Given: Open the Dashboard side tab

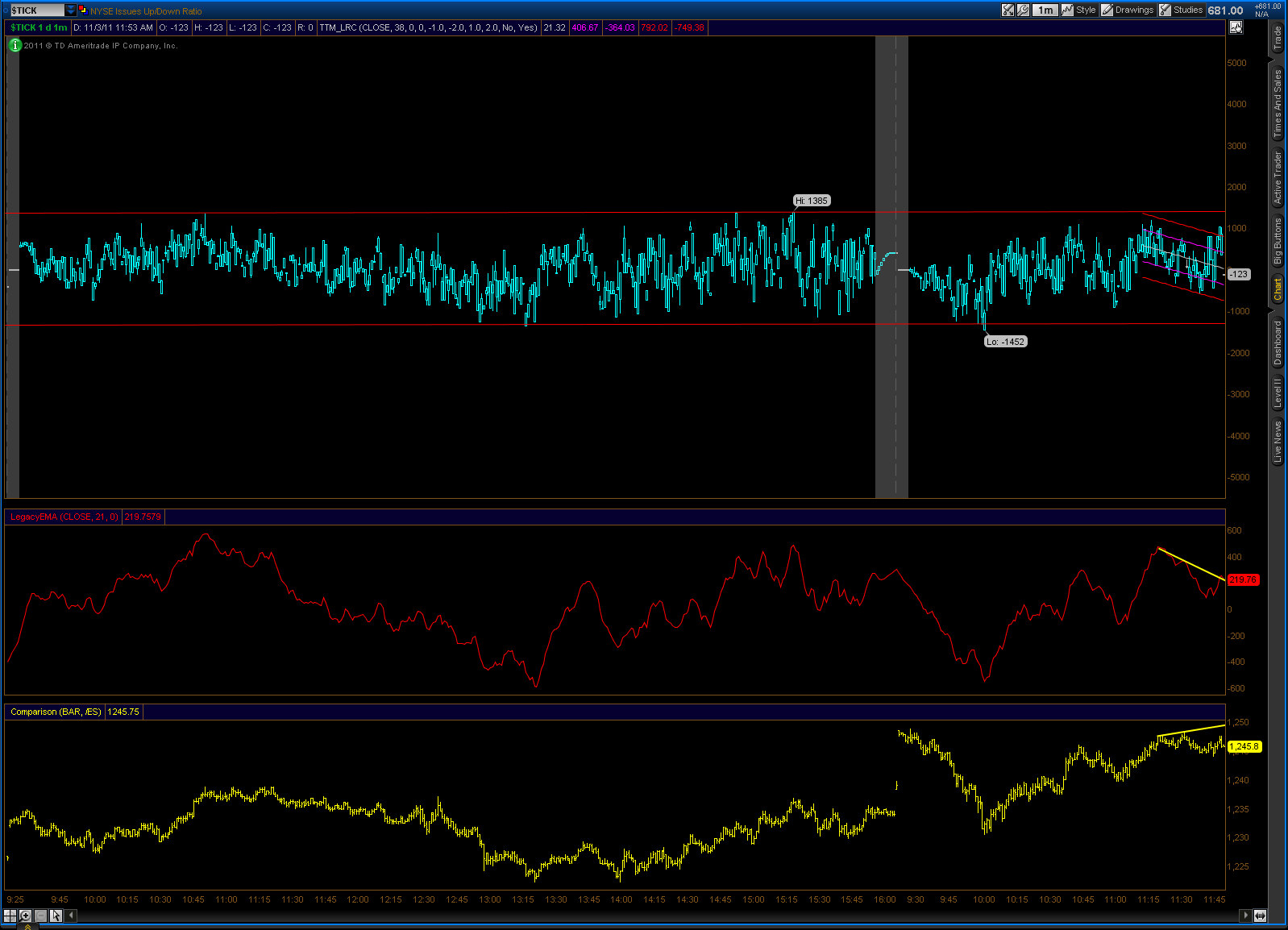Looking at the screenshot, I should pos(1278,343).
